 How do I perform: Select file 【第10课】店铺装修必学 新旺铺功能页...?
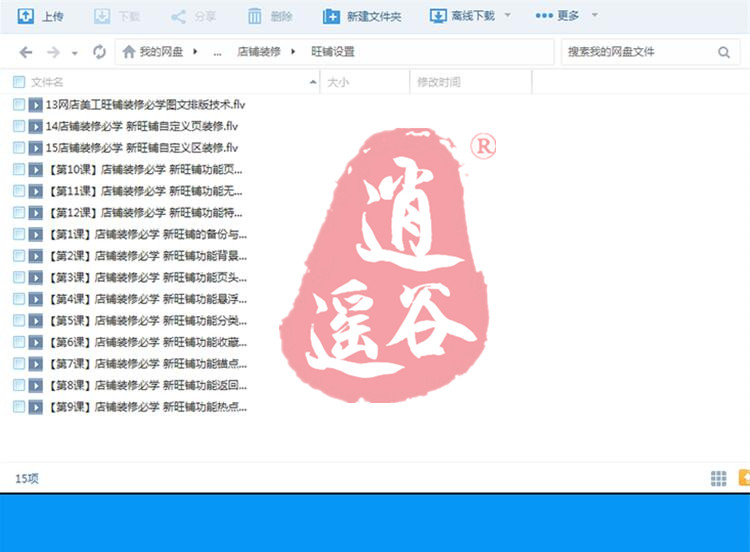pos(144,169)
